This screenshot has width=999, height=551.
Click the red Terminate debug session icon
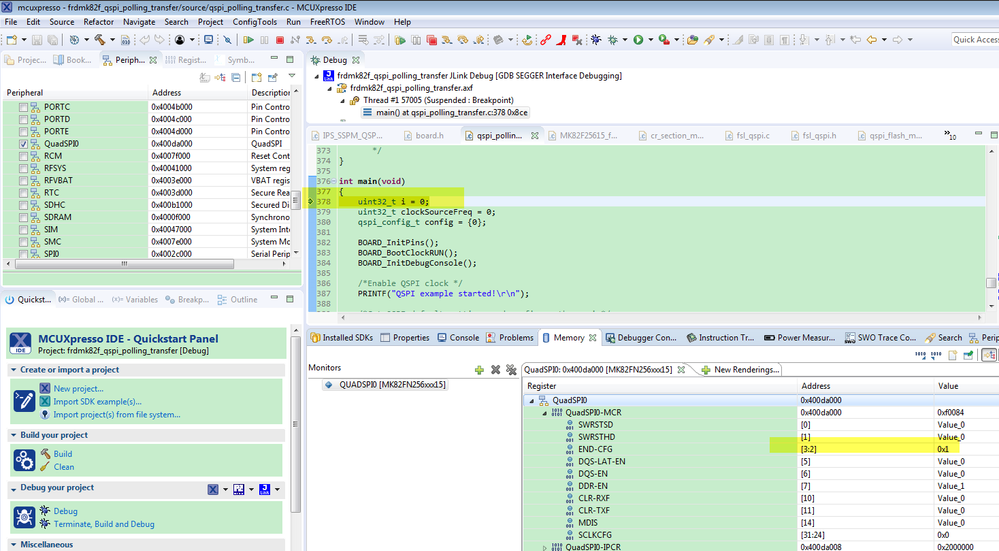pyautogui.click(x=280, y=40)
